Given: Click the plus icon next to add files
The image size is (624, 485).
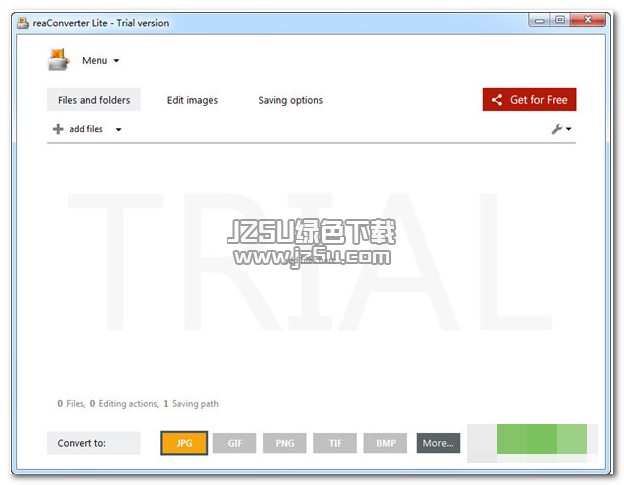Looking at the screenshot, I should point(58,129).
